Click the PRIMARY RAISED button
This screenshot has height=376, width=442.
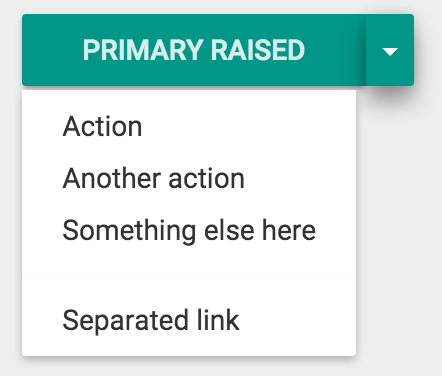[x=194, y=50]
